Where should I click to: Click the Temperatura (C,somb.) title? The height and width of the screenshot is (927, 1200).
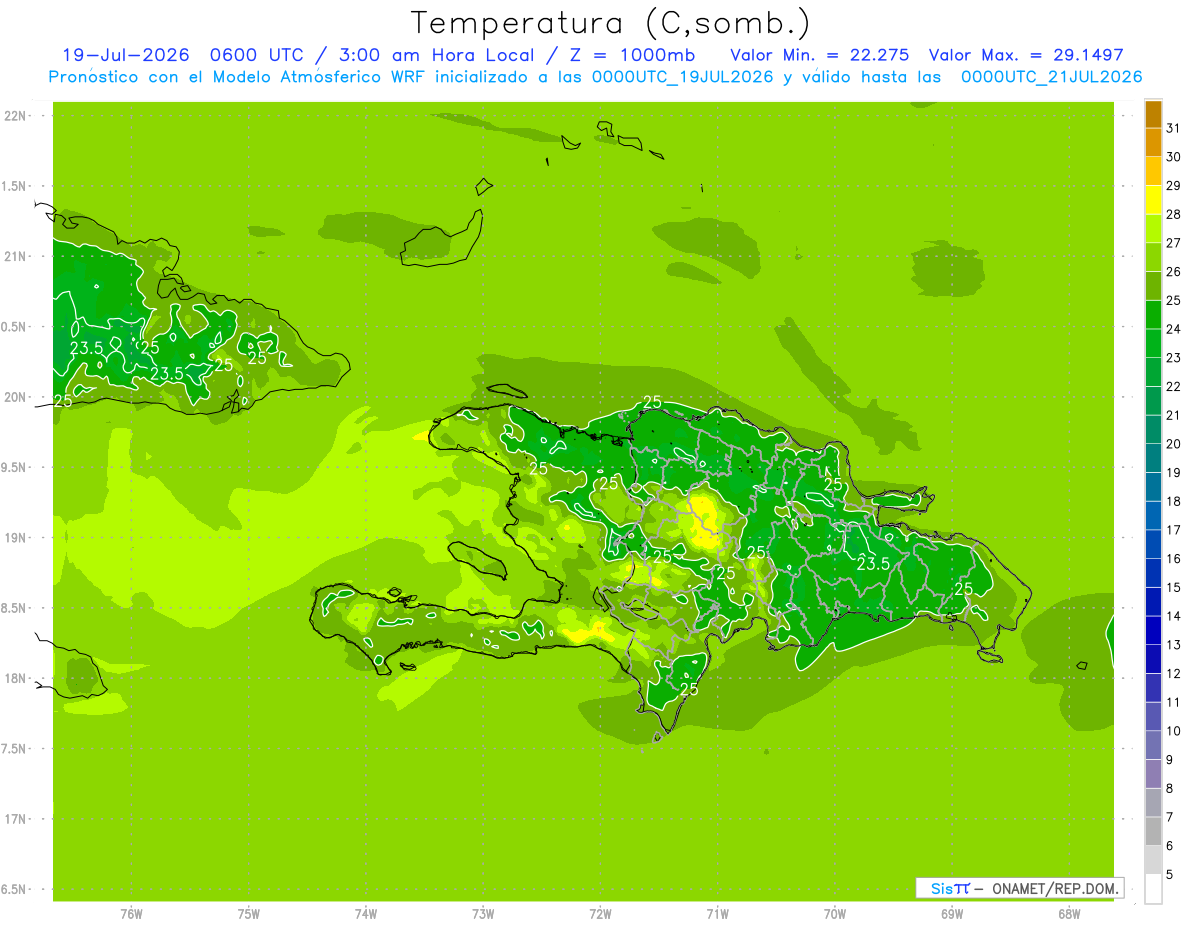(611, 23)
